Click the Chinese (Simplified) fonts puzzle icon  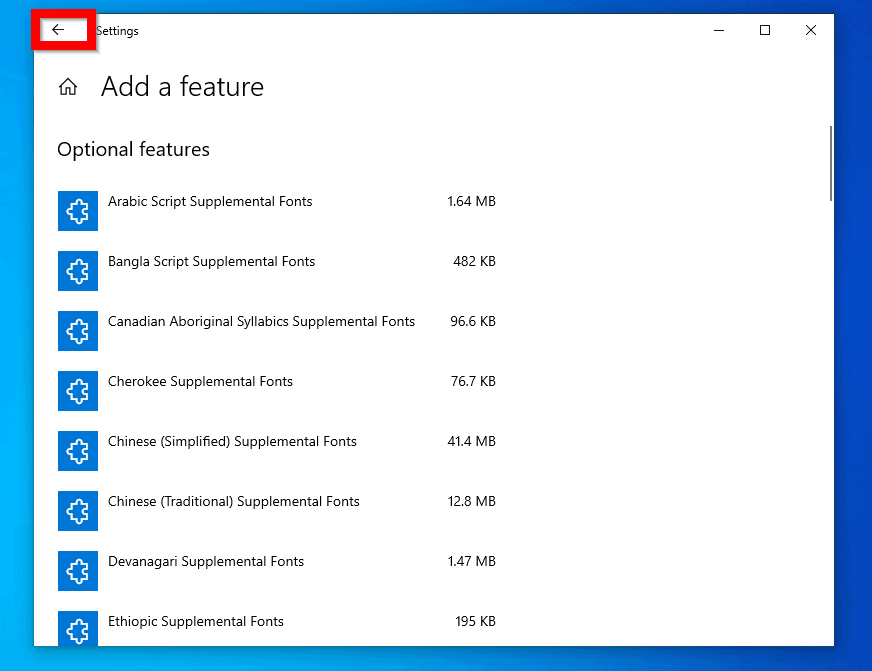point(78,451)
